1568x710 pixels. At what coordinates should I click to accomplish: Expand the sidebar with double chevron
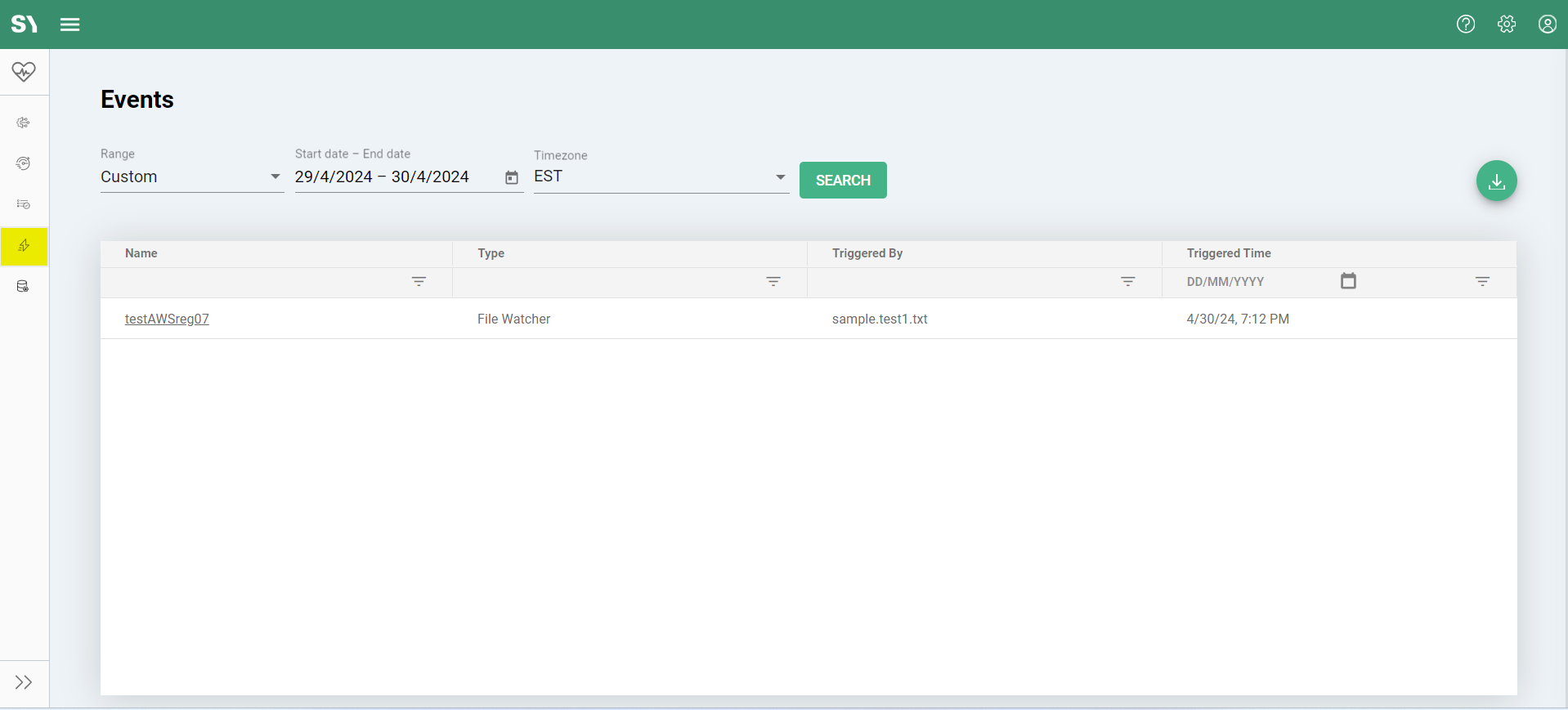pyautogui.click(x=24, y=682)
